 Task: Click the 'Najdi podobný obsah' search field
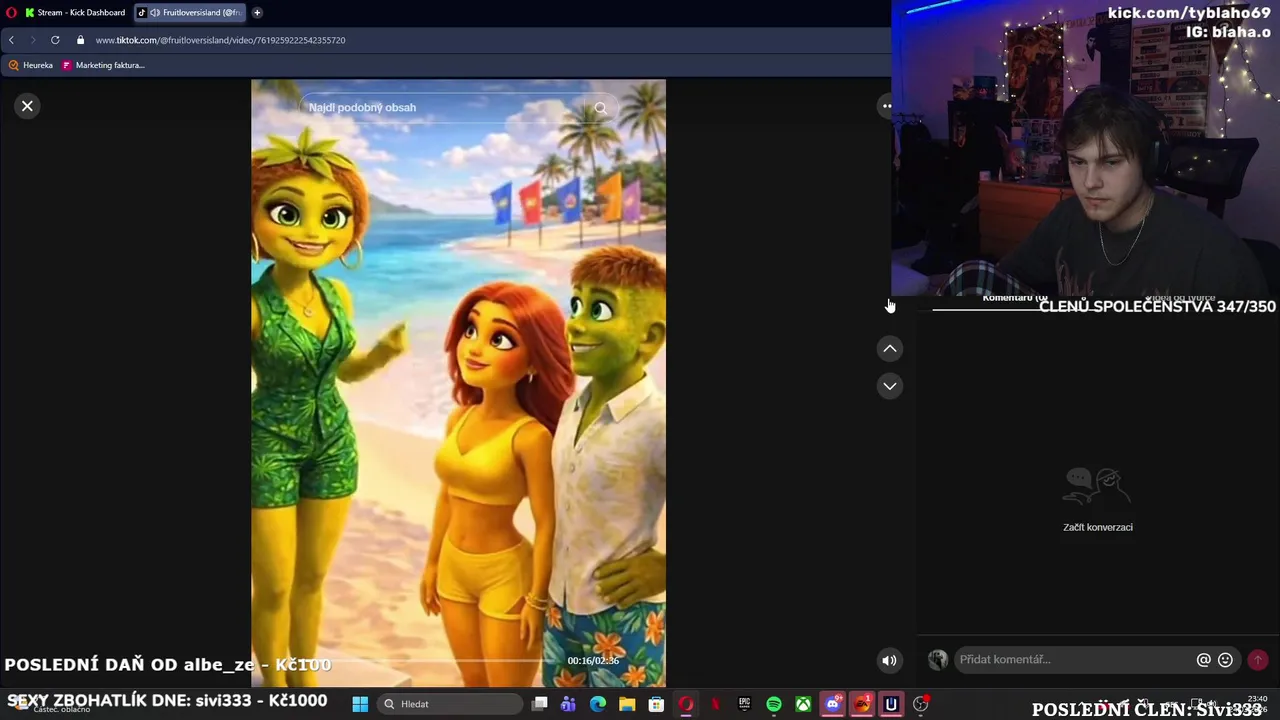[445, 107]
